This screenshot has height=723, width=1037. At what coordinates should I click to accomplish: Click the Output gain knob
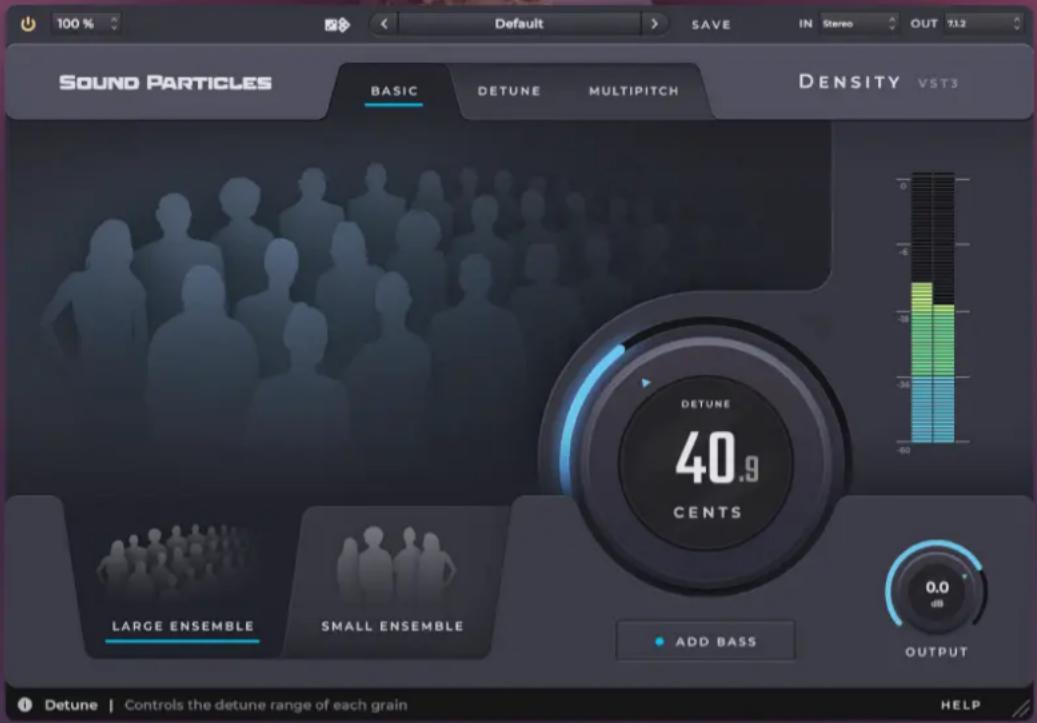click(x=936, y=589)
